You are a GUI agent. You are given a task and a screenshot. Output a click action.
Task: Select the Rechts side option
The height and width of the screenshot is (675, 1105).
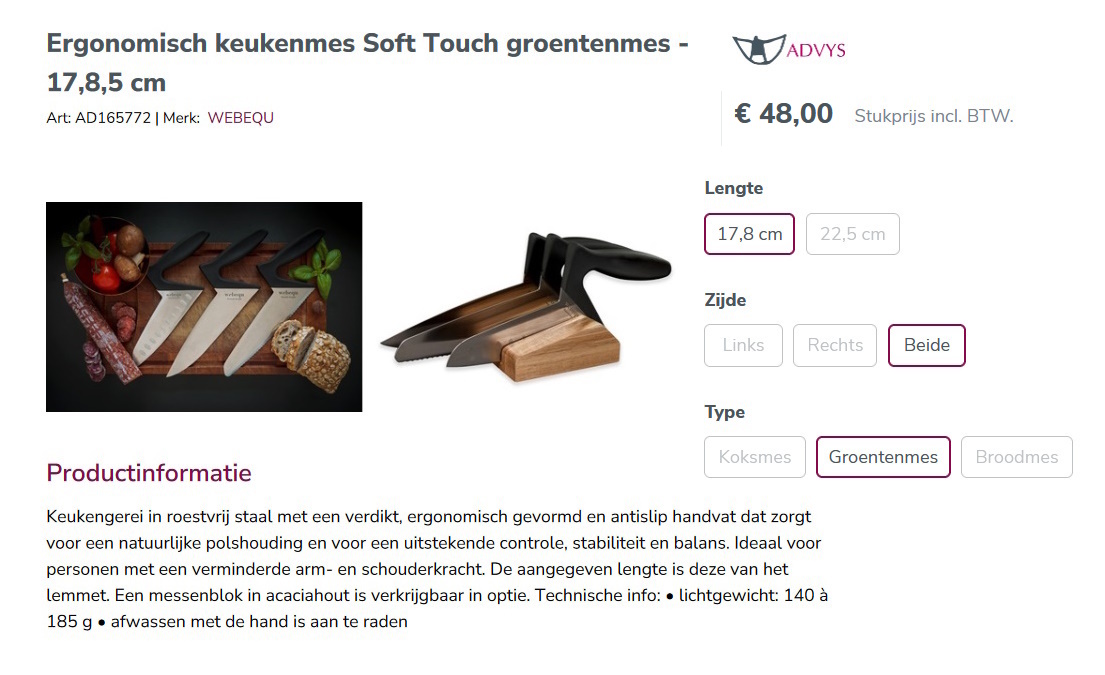pos(834,345)
